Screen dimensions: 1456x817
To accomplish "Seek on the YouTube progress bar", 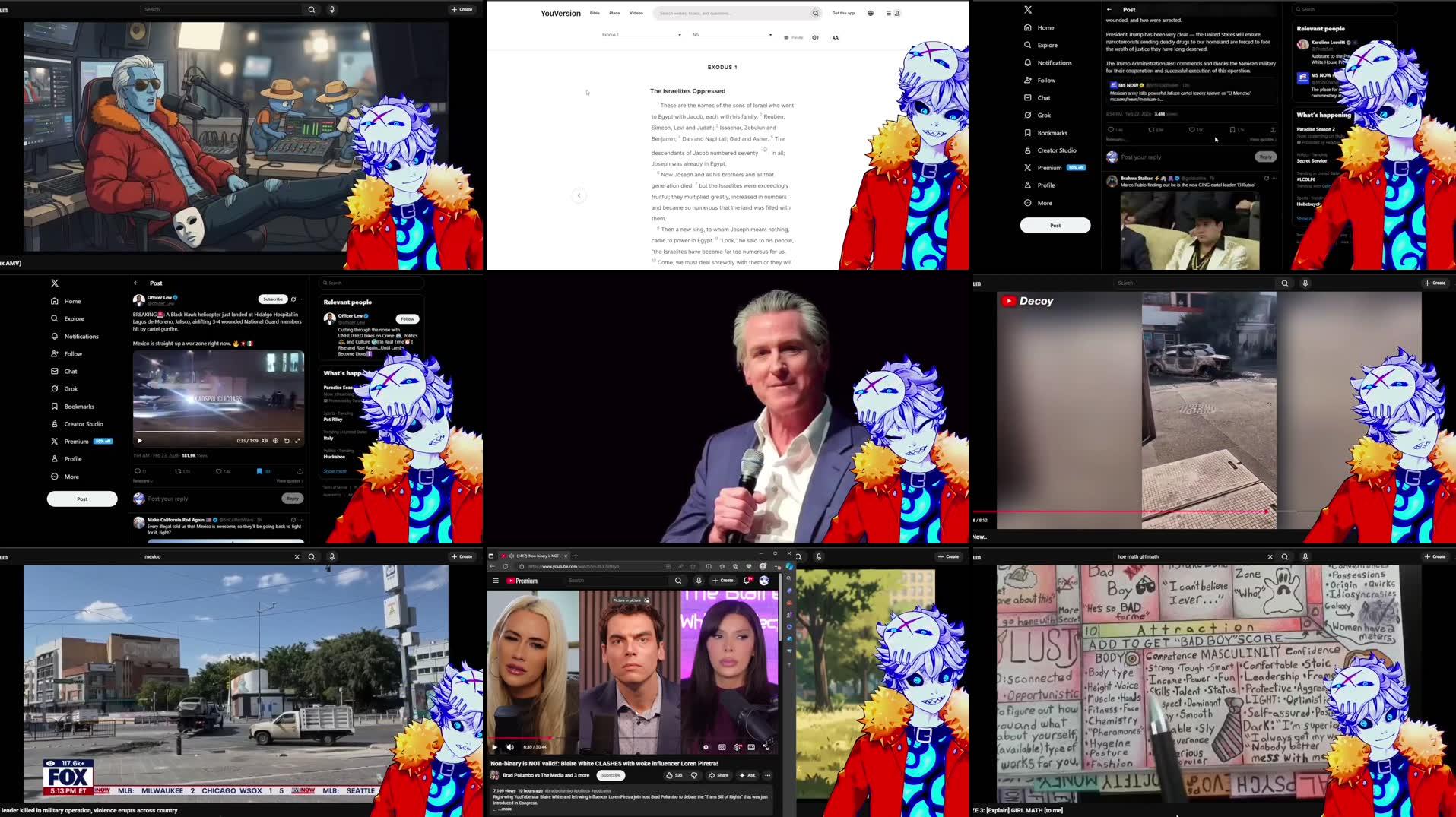I will pos(631,737).
